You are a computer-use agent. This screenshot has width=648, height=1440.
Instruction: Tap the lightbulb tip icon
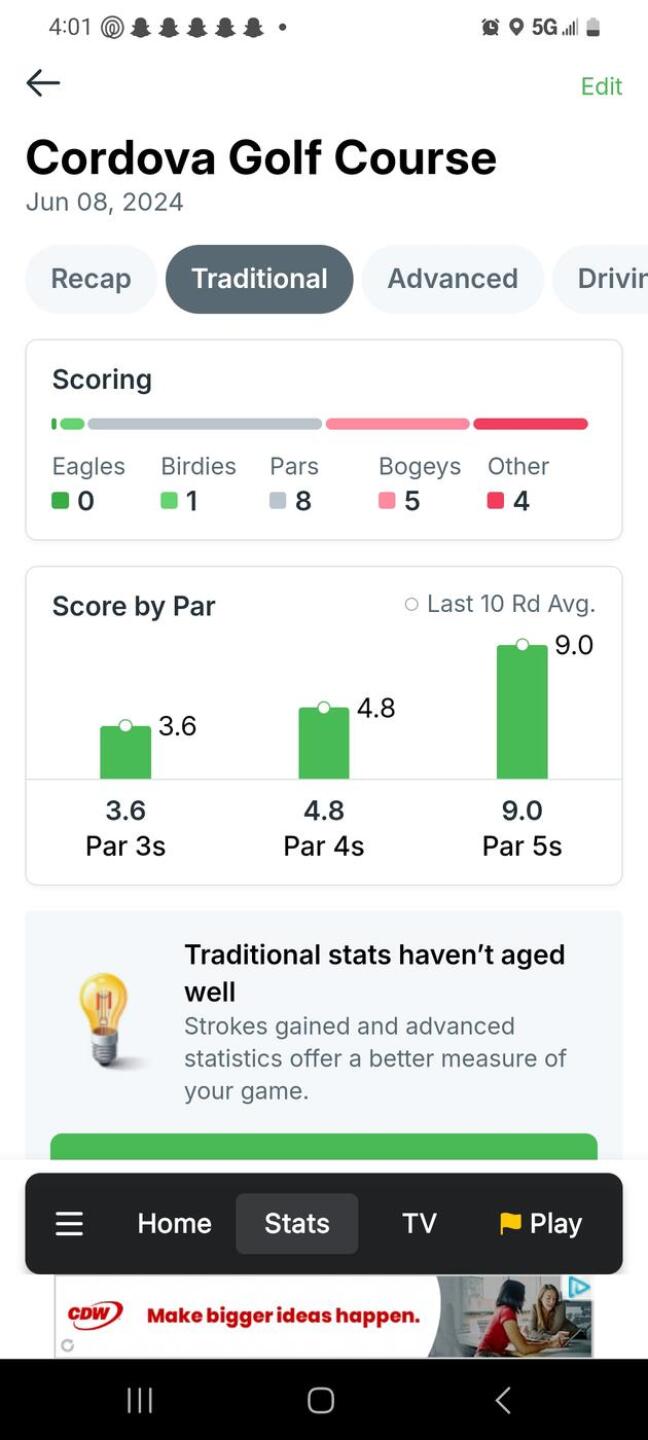[104, 1021]
